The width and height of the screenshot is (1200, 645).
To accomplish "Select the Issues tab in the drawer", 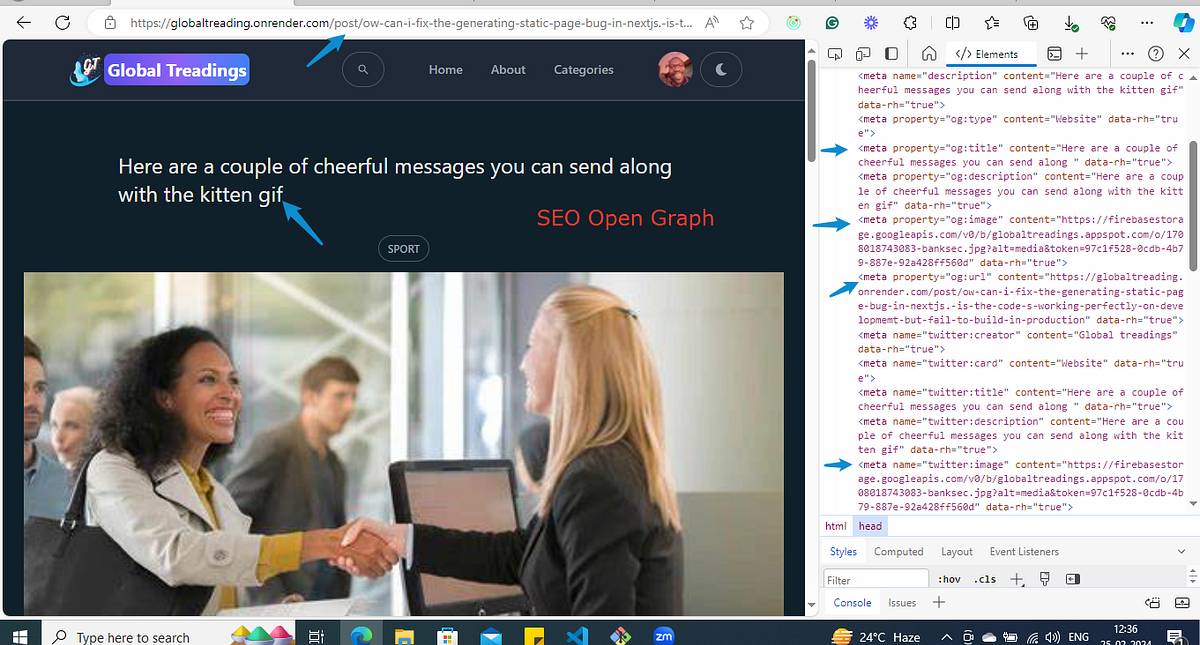I will click(x=903, y=602).
